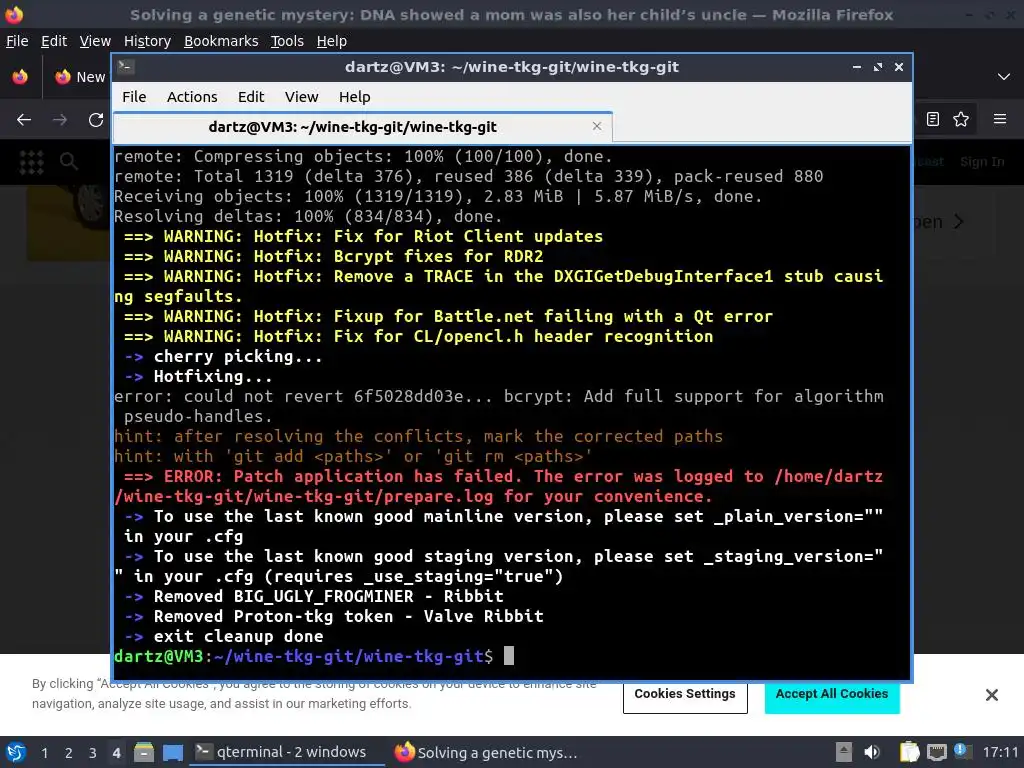
Task: Click 'Removed BIG_UGLY_FROGMINER - Ribbit' line
Action: 328,596
